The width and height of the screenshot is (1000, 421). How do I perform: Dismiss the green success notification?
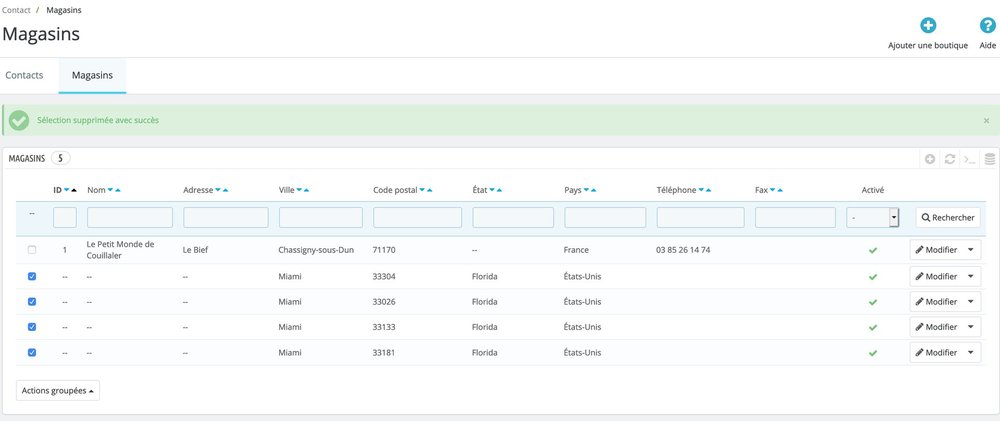click(987, 121)
